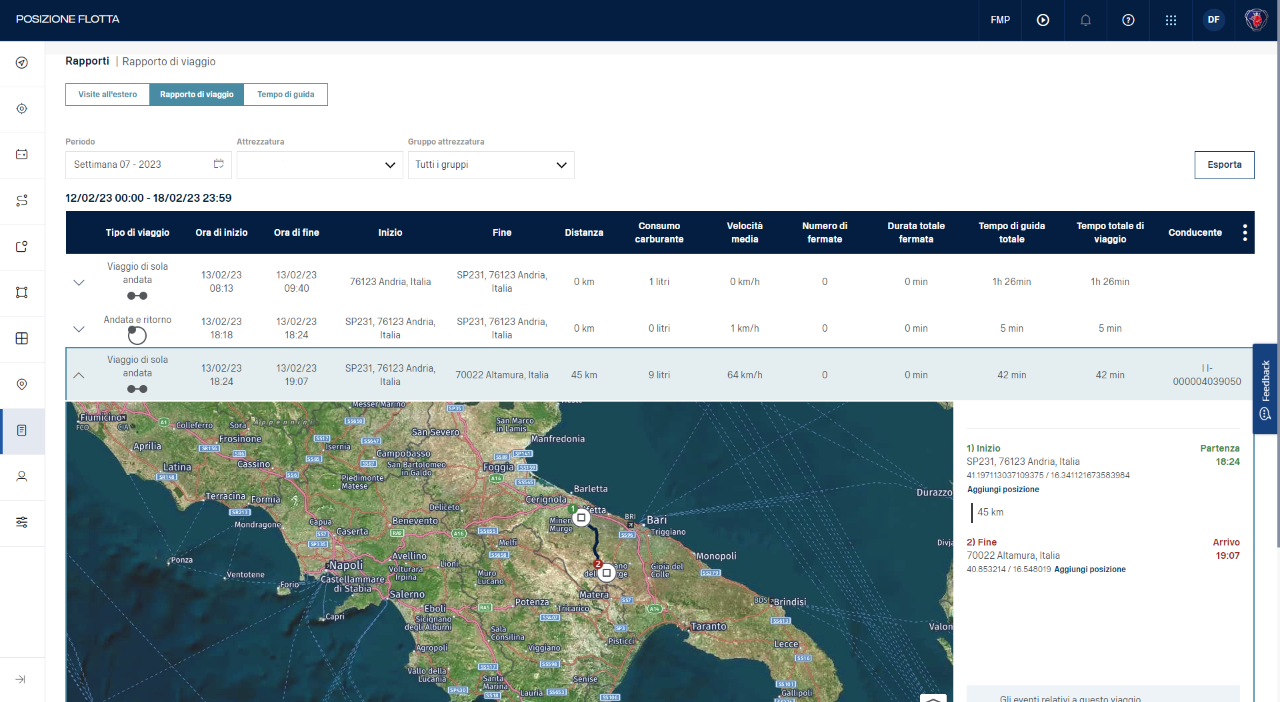
Task: Click the start marker 1 on the map
Action: tap(580, 518)
